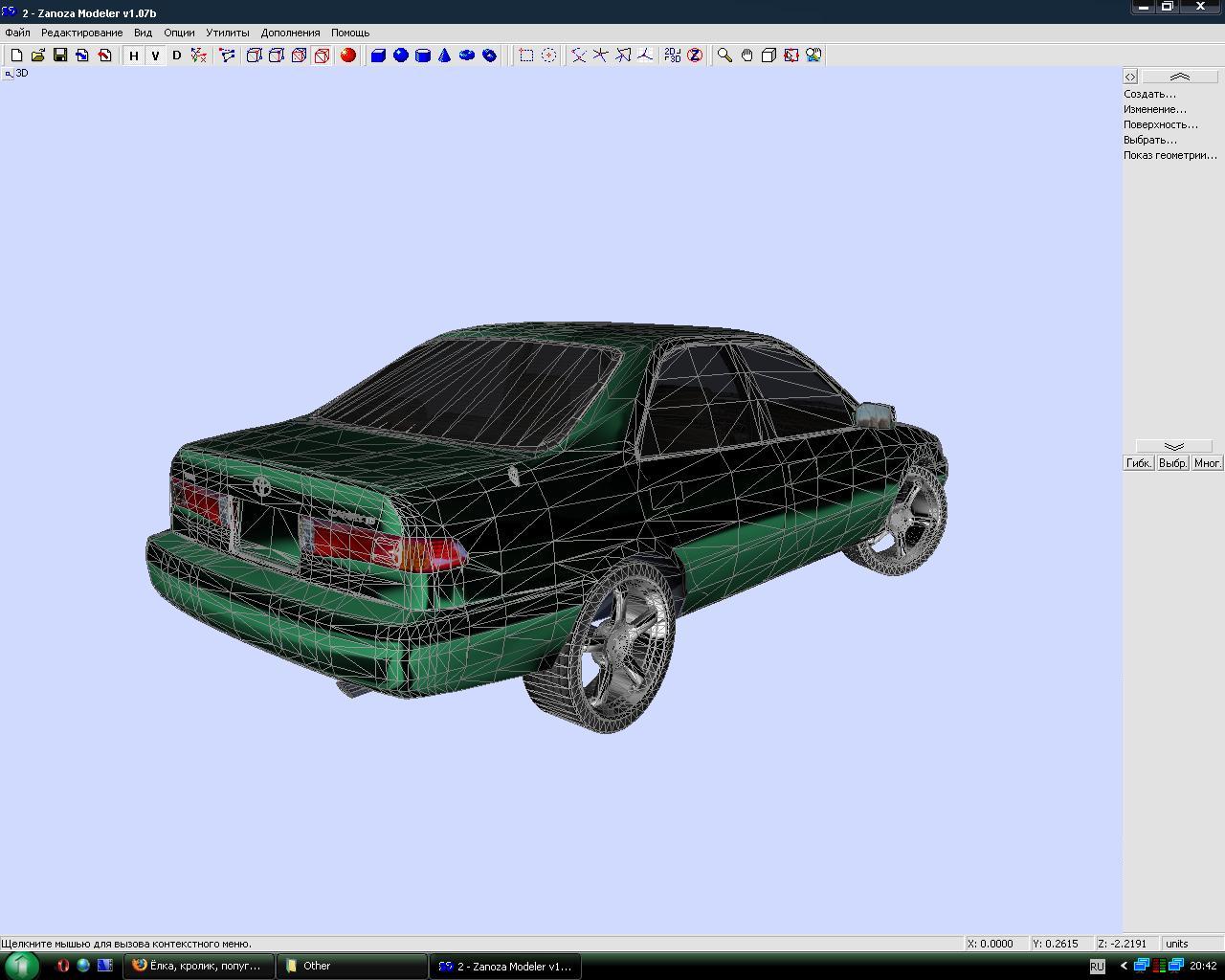Pick the rectangular selection tool
Screen dimensions: 1225x980
(526, 56)
